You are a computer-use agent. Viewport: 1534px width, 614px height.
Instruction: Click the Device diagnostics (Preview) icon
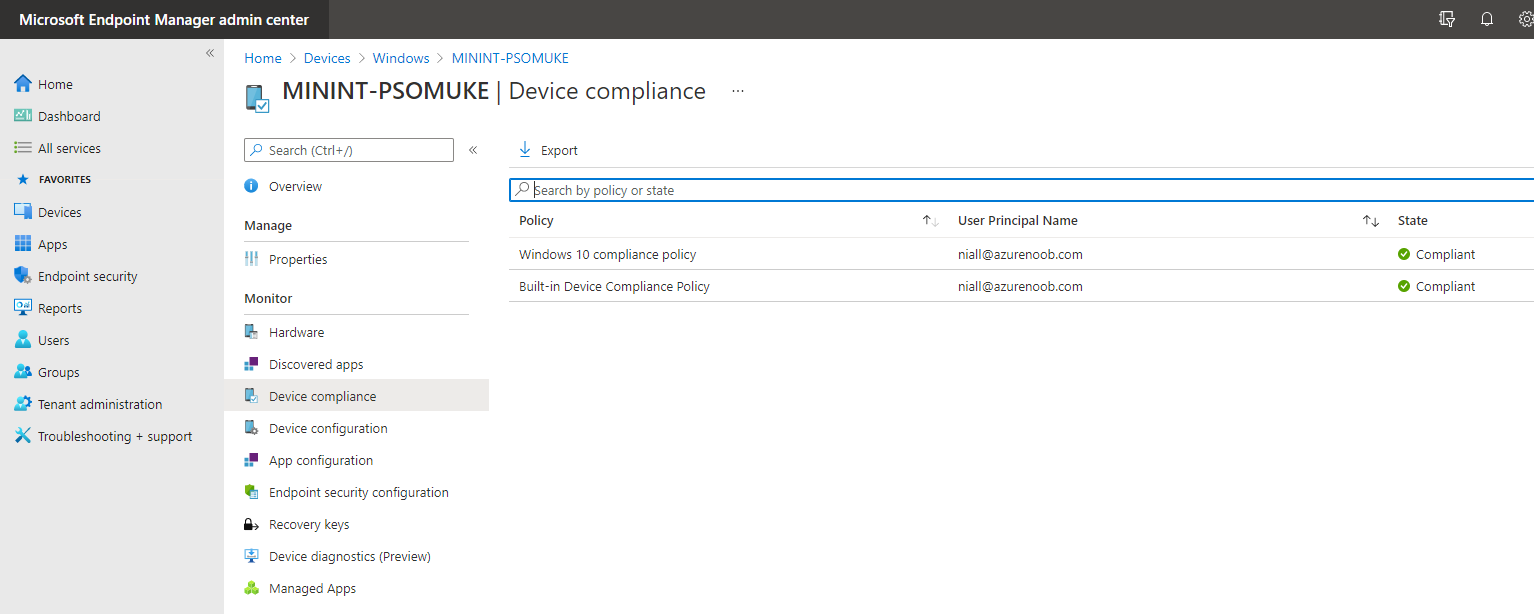(x=251, y=556)
